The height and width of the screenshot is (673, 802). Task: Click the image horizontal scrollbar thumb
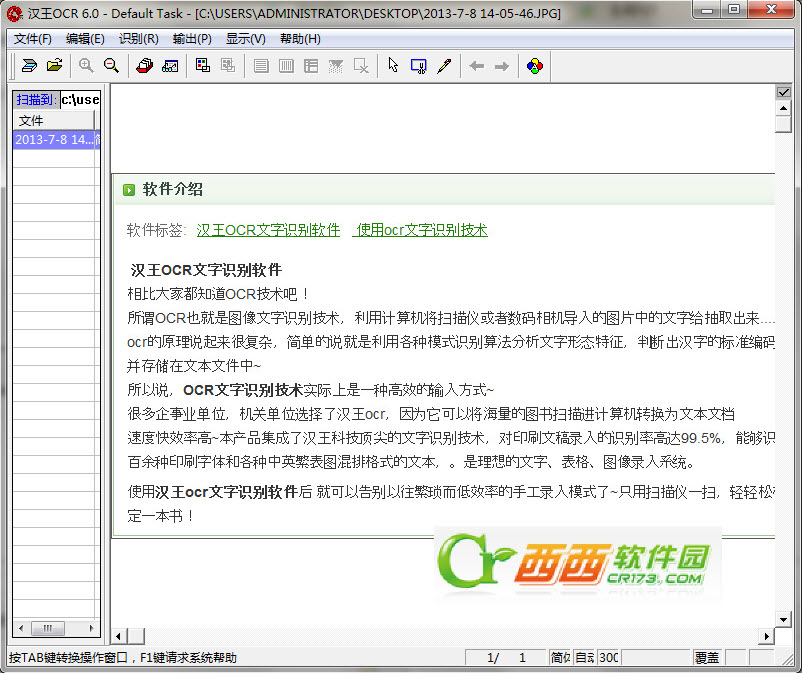tap(136, 636)
